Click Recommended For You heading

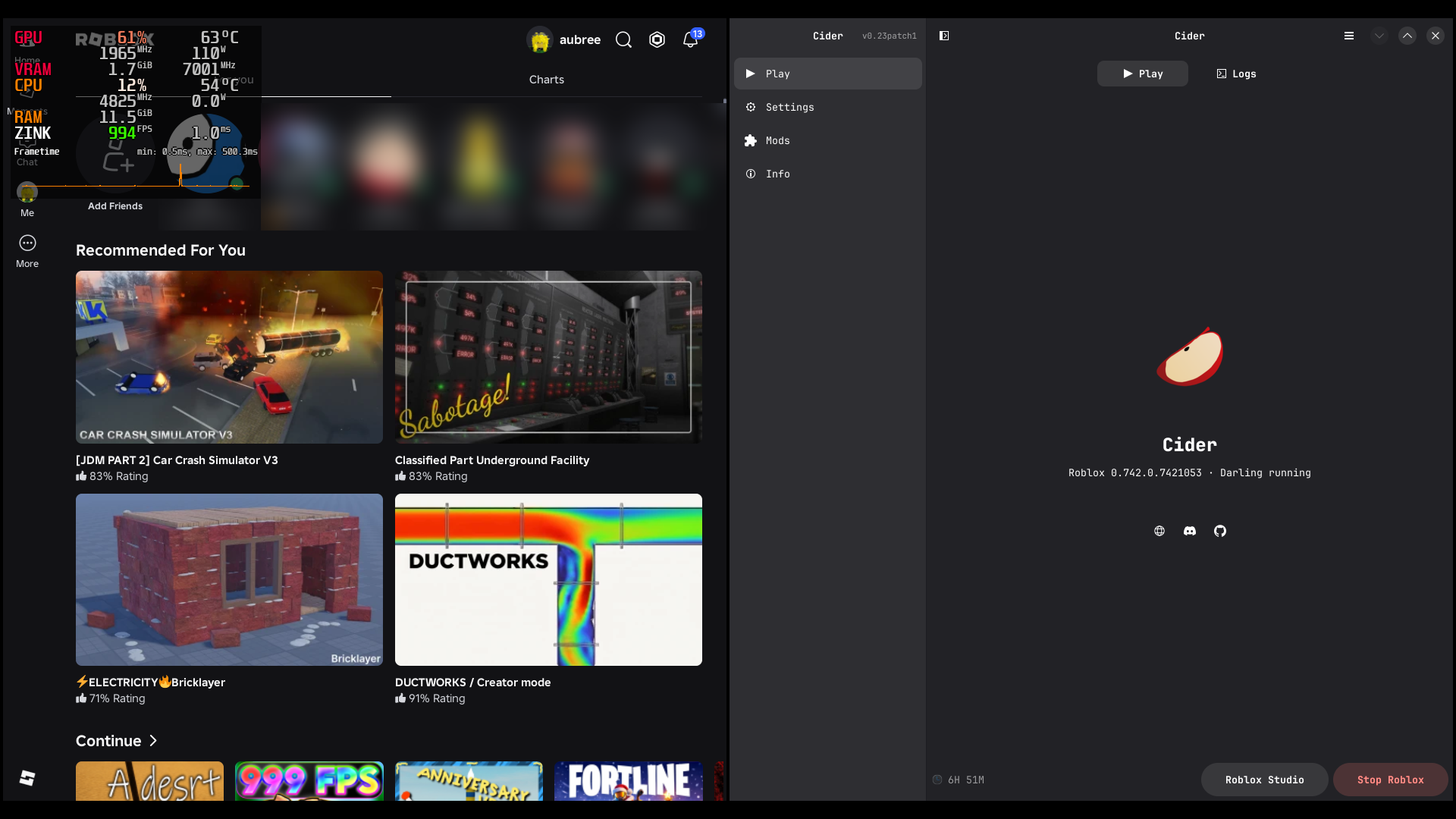point(161,250)
